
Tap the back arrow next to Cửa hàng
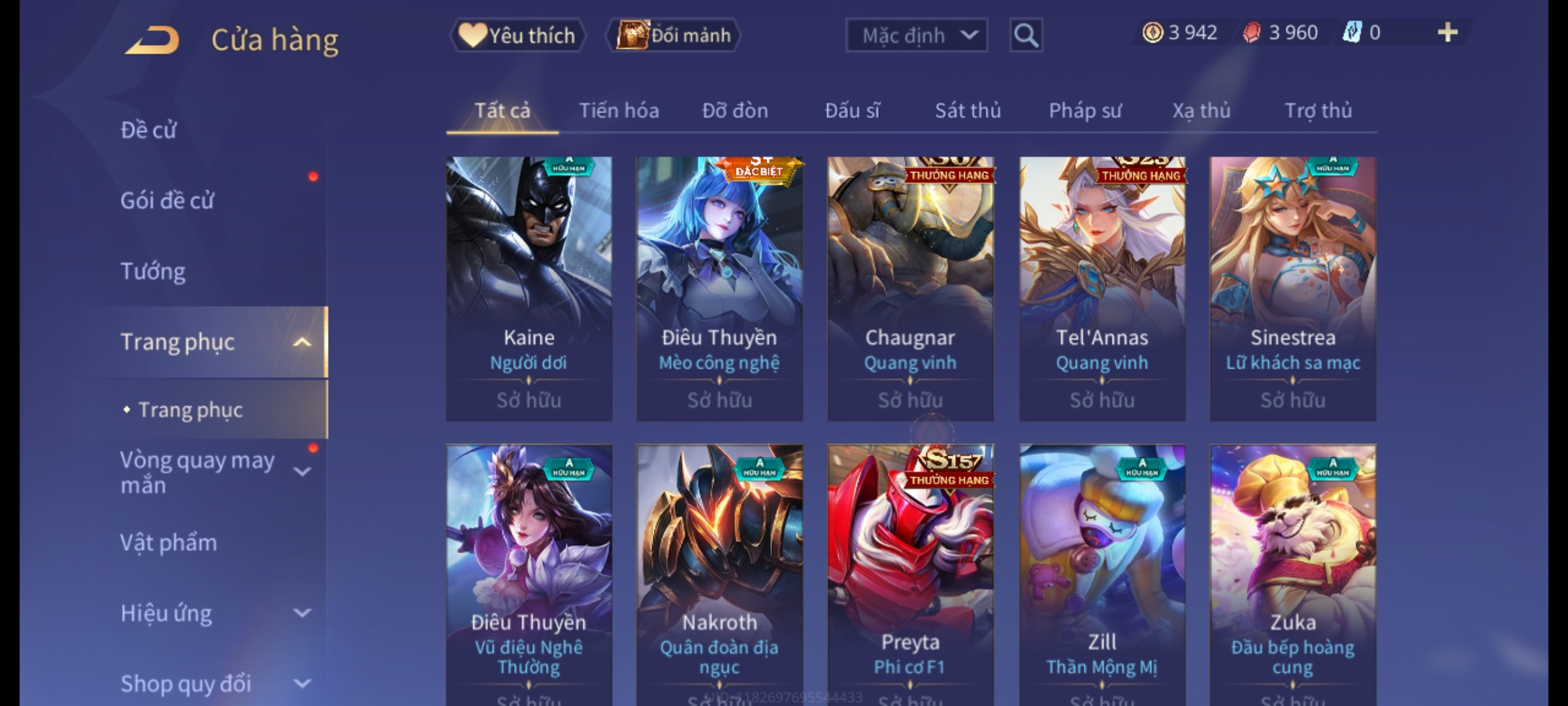(x=152, y=41)
